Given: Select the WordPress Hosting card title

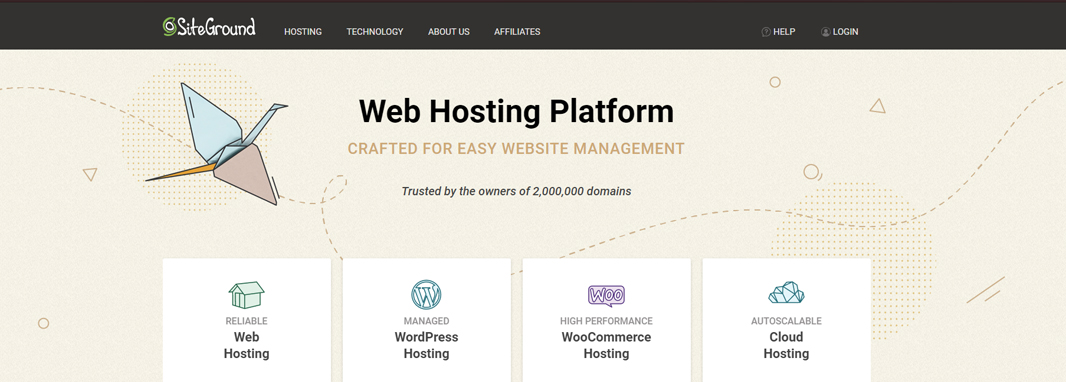Looking at the screenshot, I should click(426, 345).
